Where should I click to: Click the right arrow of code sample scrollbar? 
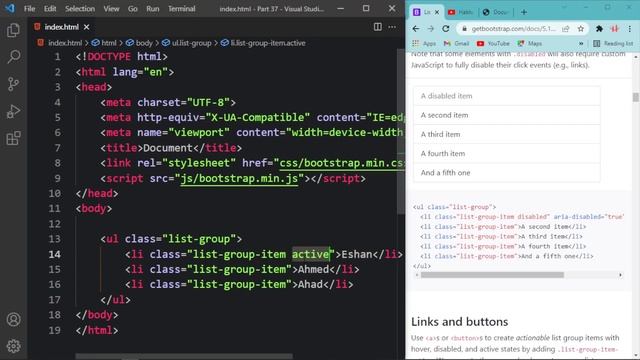620,275
